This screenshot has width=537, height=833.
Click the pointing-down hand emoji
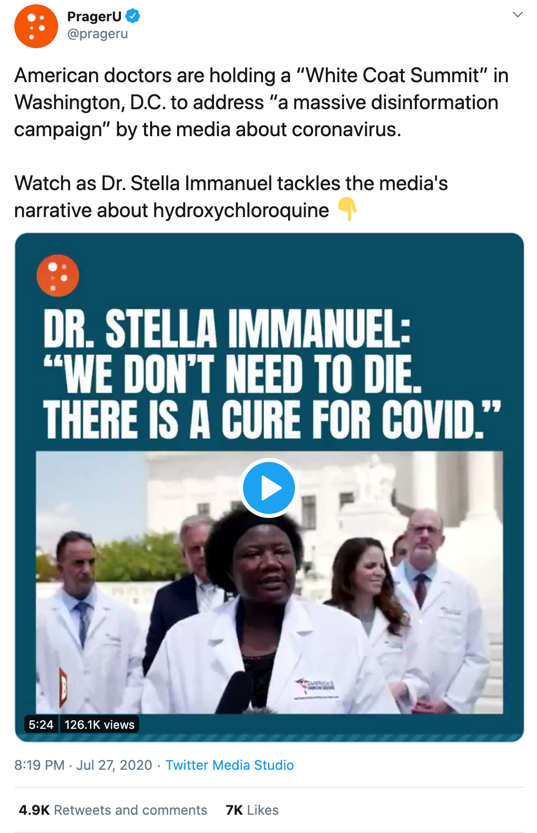click(347, 209)
